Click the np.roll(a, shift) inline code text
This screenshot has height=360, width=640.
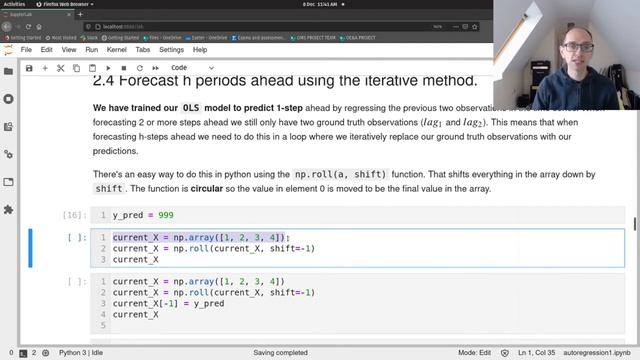340,174
